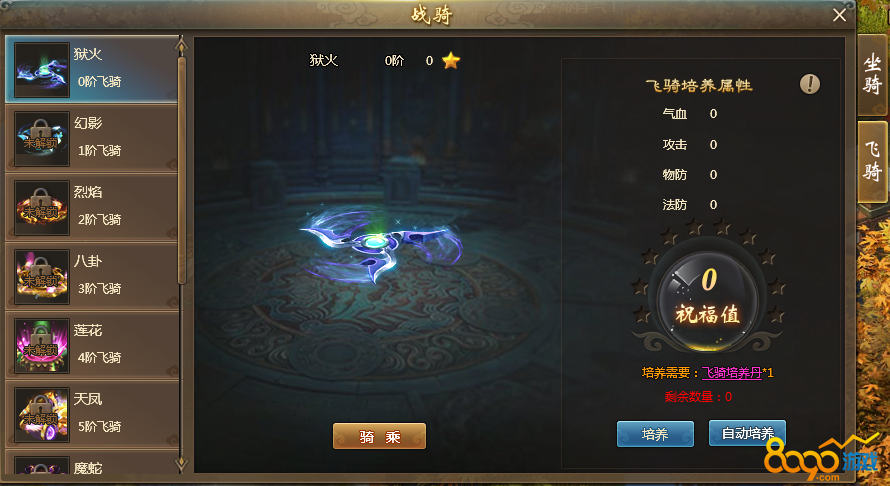The width and height of the screenshot is (890, 486).
Task: Close the 战骑 window
Action: [839, 15]
